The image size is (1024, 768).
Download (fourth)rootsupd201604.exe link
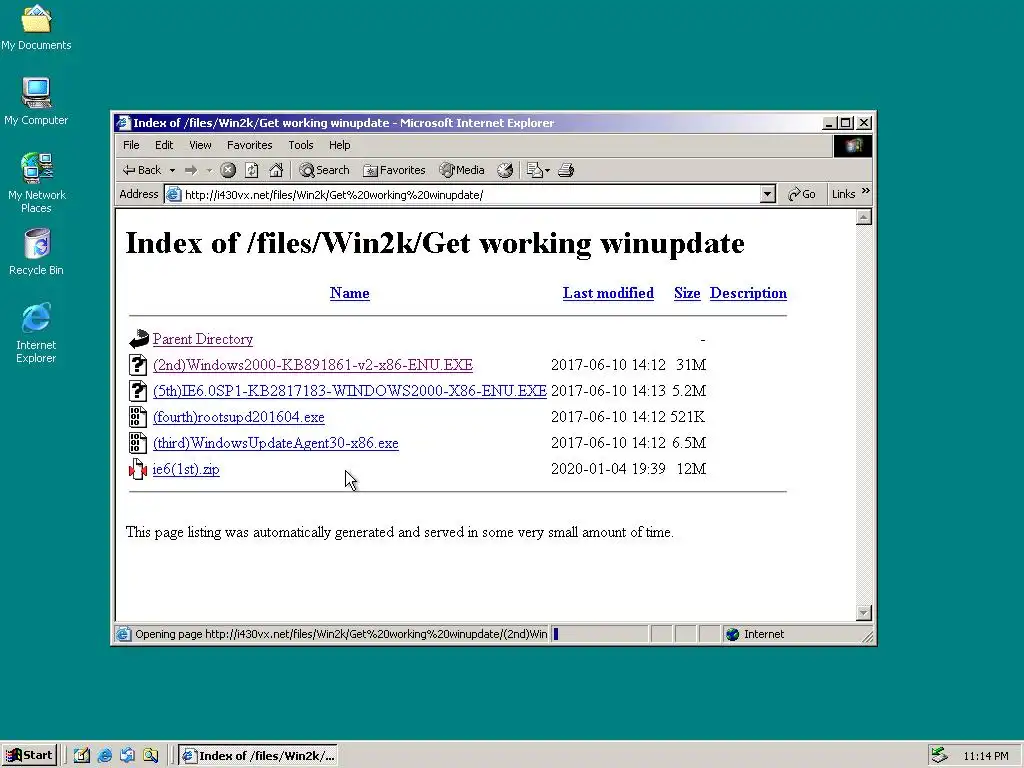[238, 417]
